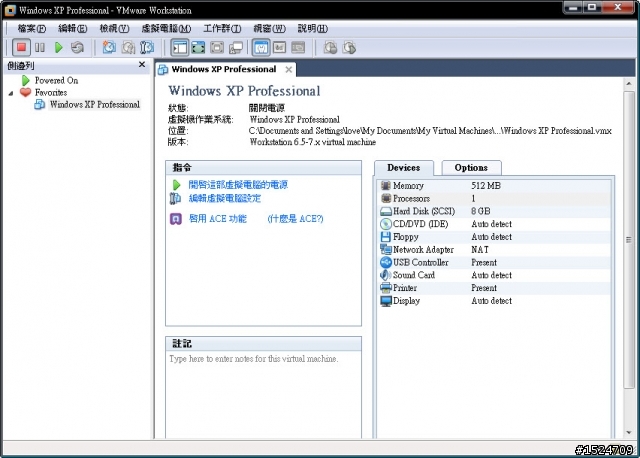Open the 檢視(V) menu

pos(114,29)
